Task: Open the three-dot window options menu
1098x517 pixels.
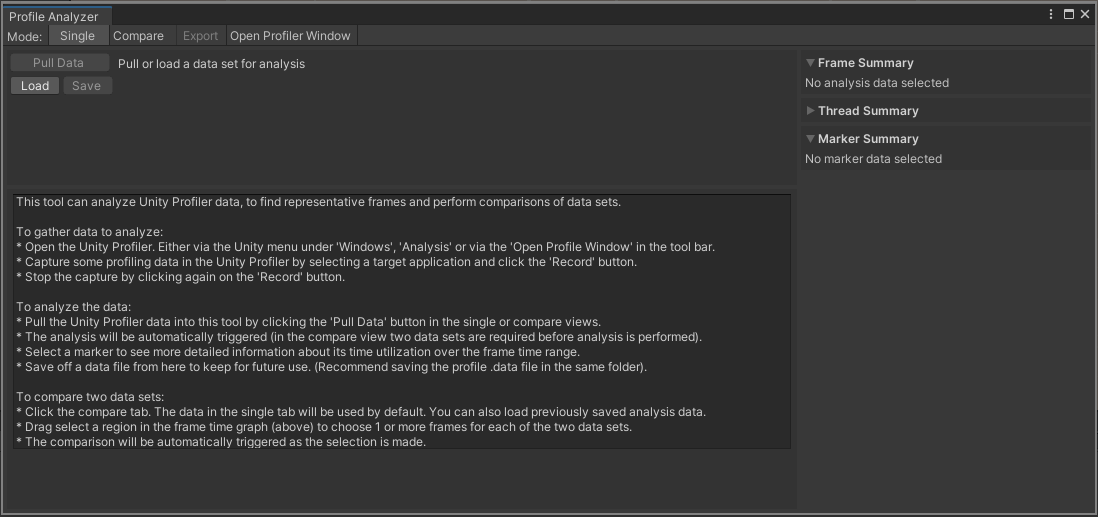Action: coord(1051,15)
